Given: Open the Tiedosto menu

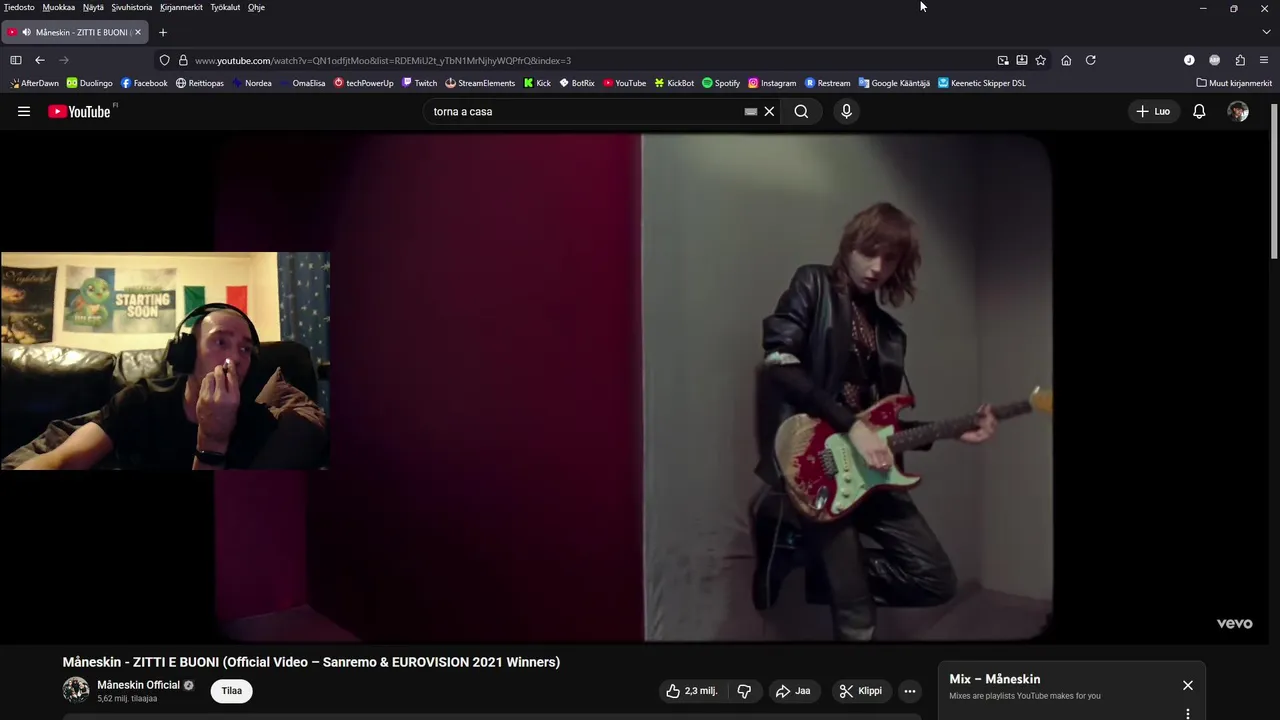Looking at the screenshot, I should pos(19,7).
